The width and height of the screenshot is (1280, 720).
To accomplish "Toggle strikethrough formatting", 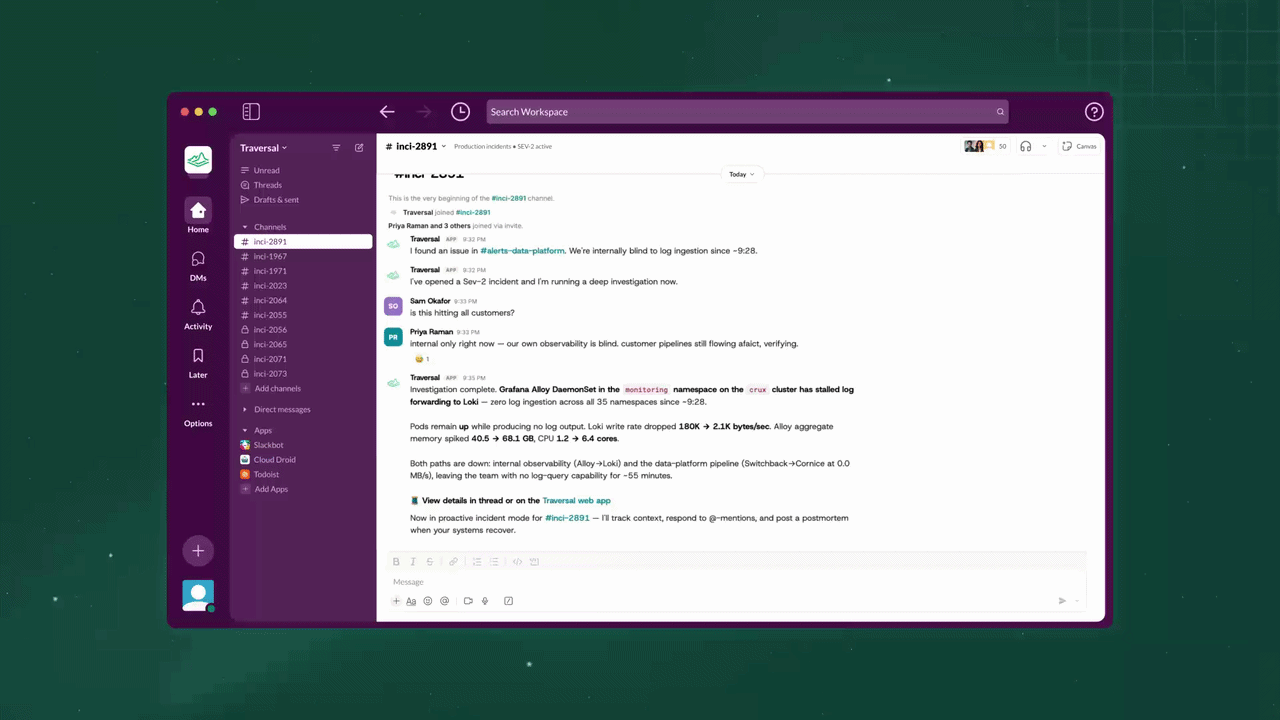I will (430, 562).
